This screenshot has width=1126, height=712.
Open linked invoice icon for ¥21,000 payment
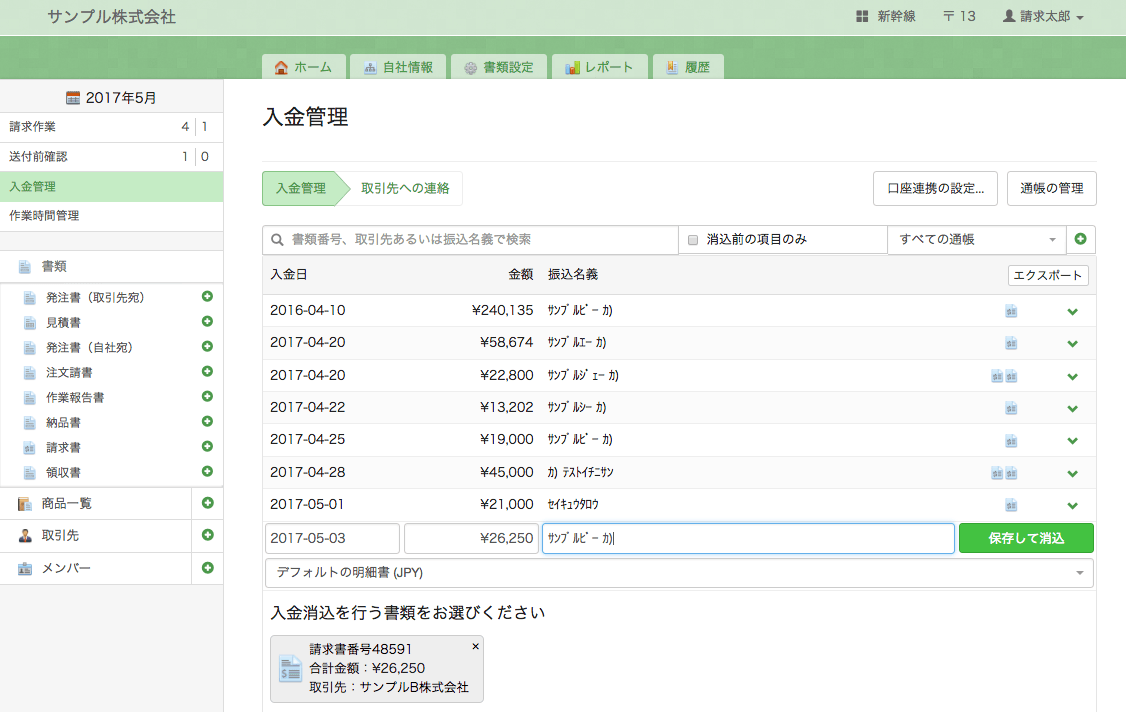(x=1011, y=505)
